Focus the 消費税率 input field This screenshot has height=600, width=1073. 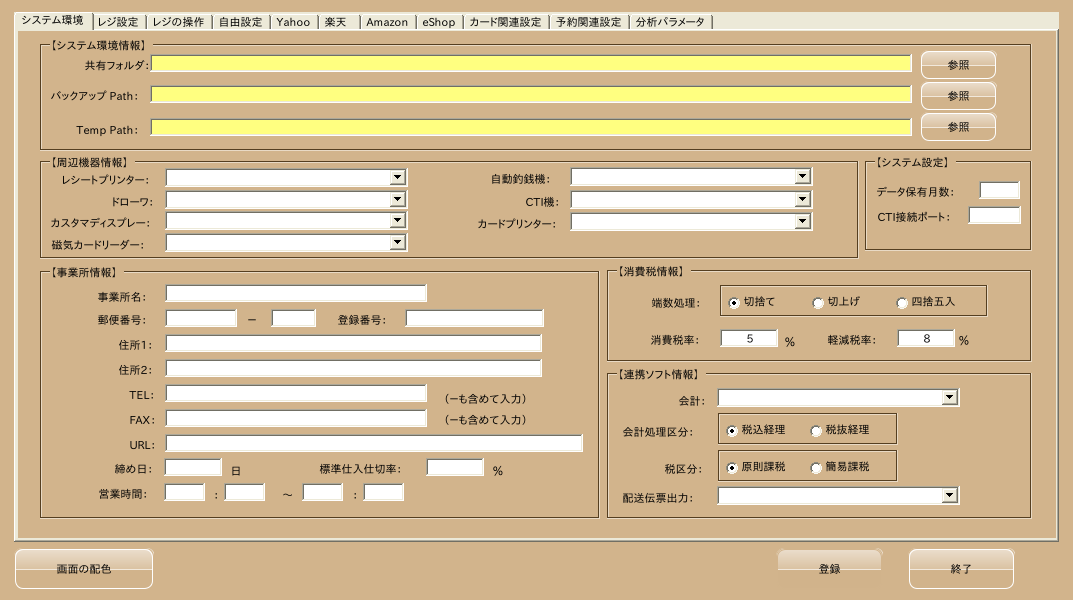(x=749, y=339)
